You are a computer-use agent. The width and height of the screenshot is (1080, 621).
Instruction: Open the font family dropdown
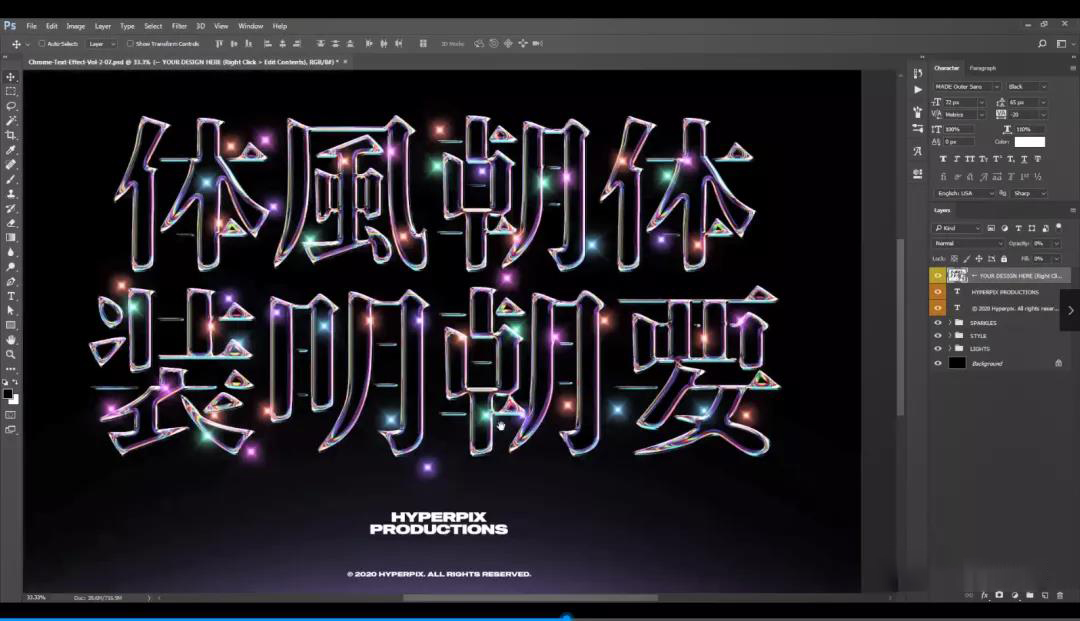(x=967, y=87)
